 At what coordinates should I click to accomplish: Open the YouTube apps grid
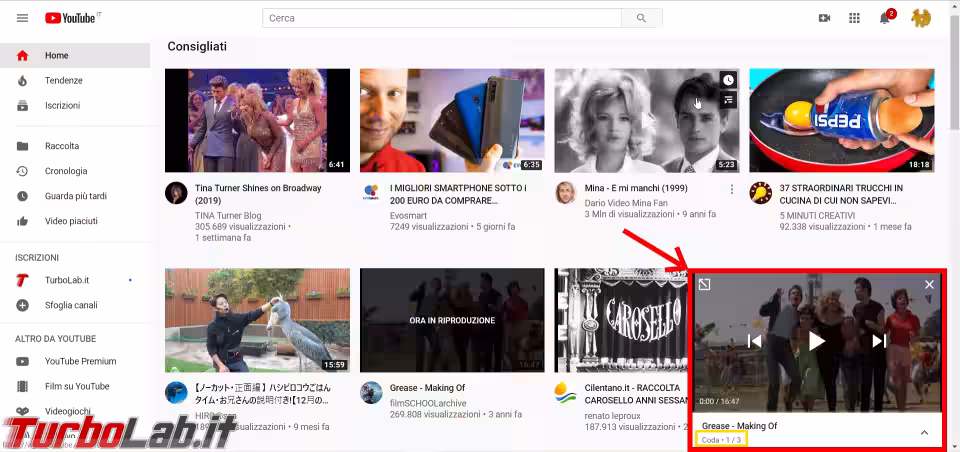854,18
